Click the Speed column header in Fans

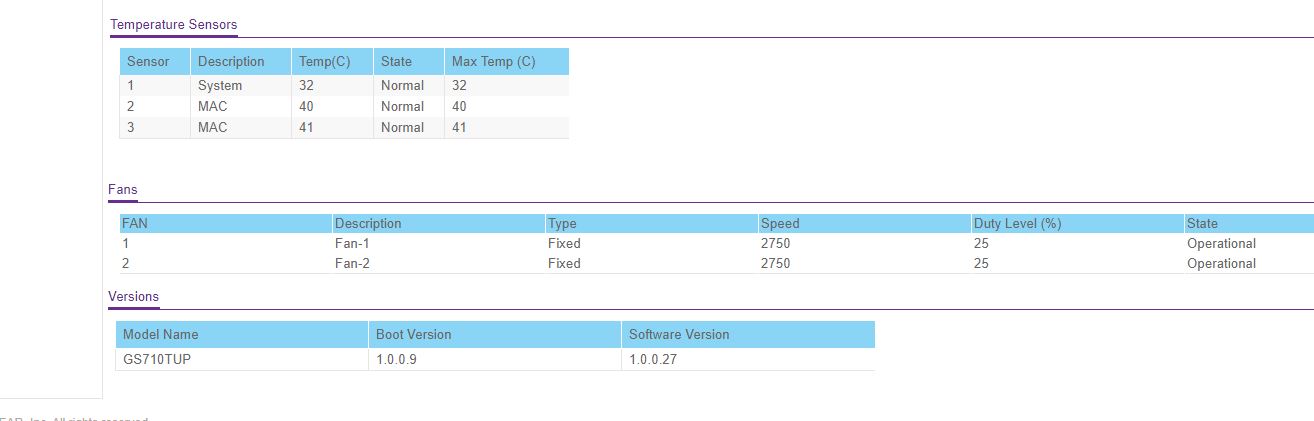tap(780, 223)
